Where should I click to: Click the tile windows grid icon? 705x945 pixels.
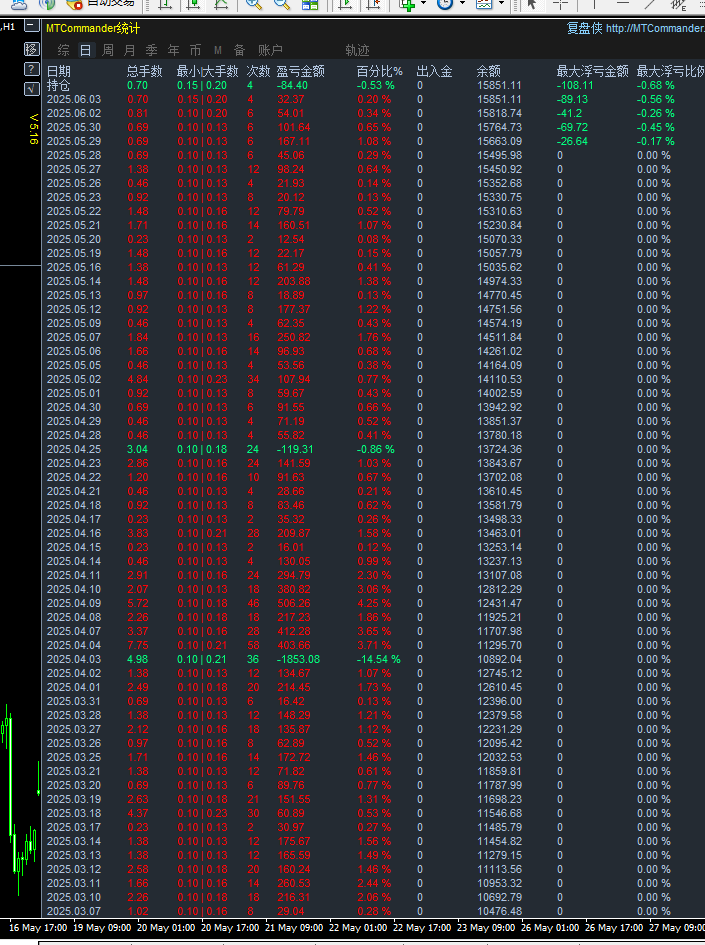click(310, 4)
